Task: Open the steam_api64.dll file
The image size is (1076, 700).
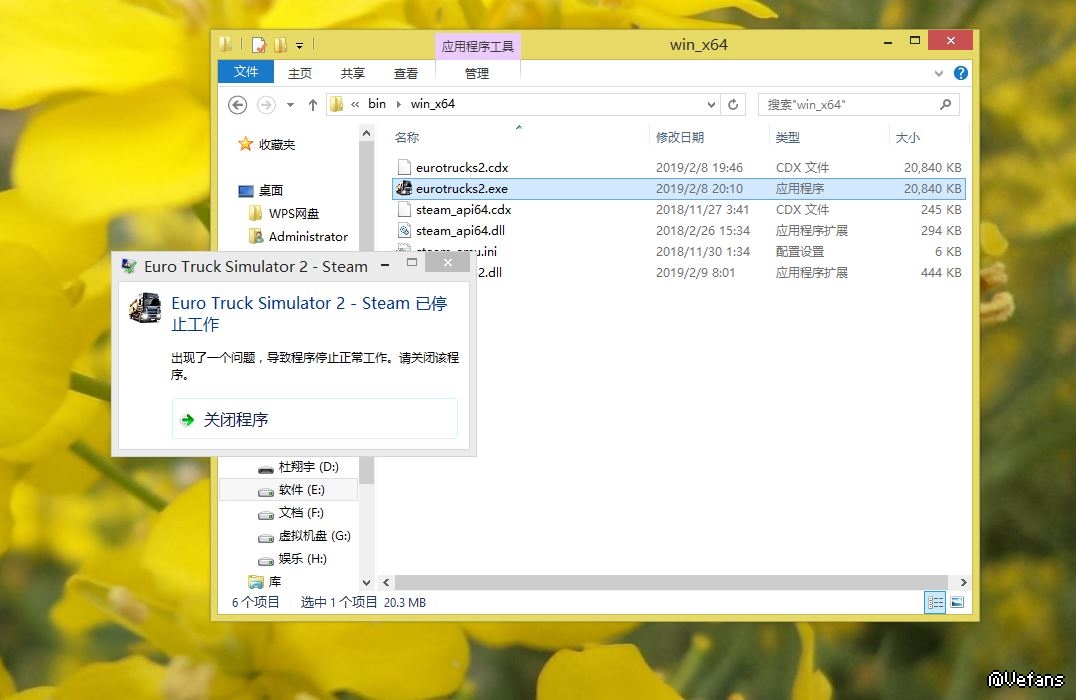Action: coord(460,231)
